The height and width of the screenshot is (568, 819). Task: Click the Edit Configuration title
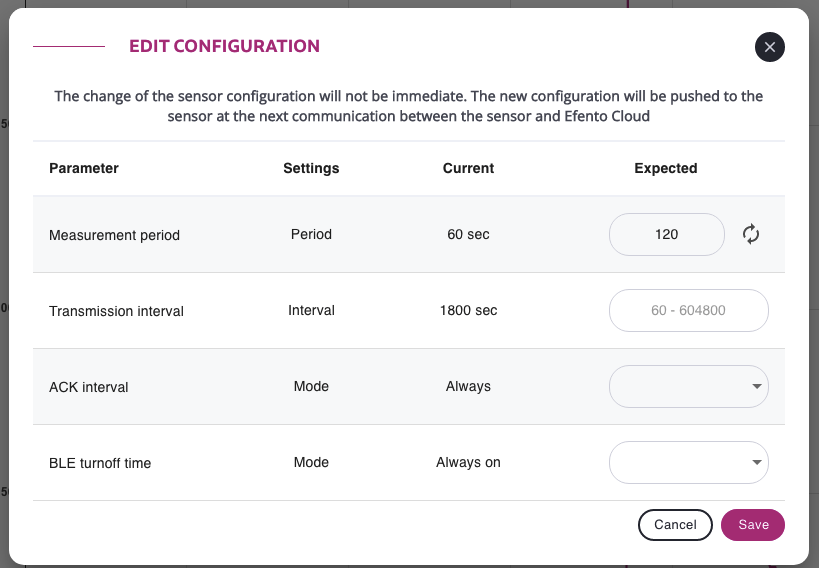pyautogui.click(x=225, y=46)
